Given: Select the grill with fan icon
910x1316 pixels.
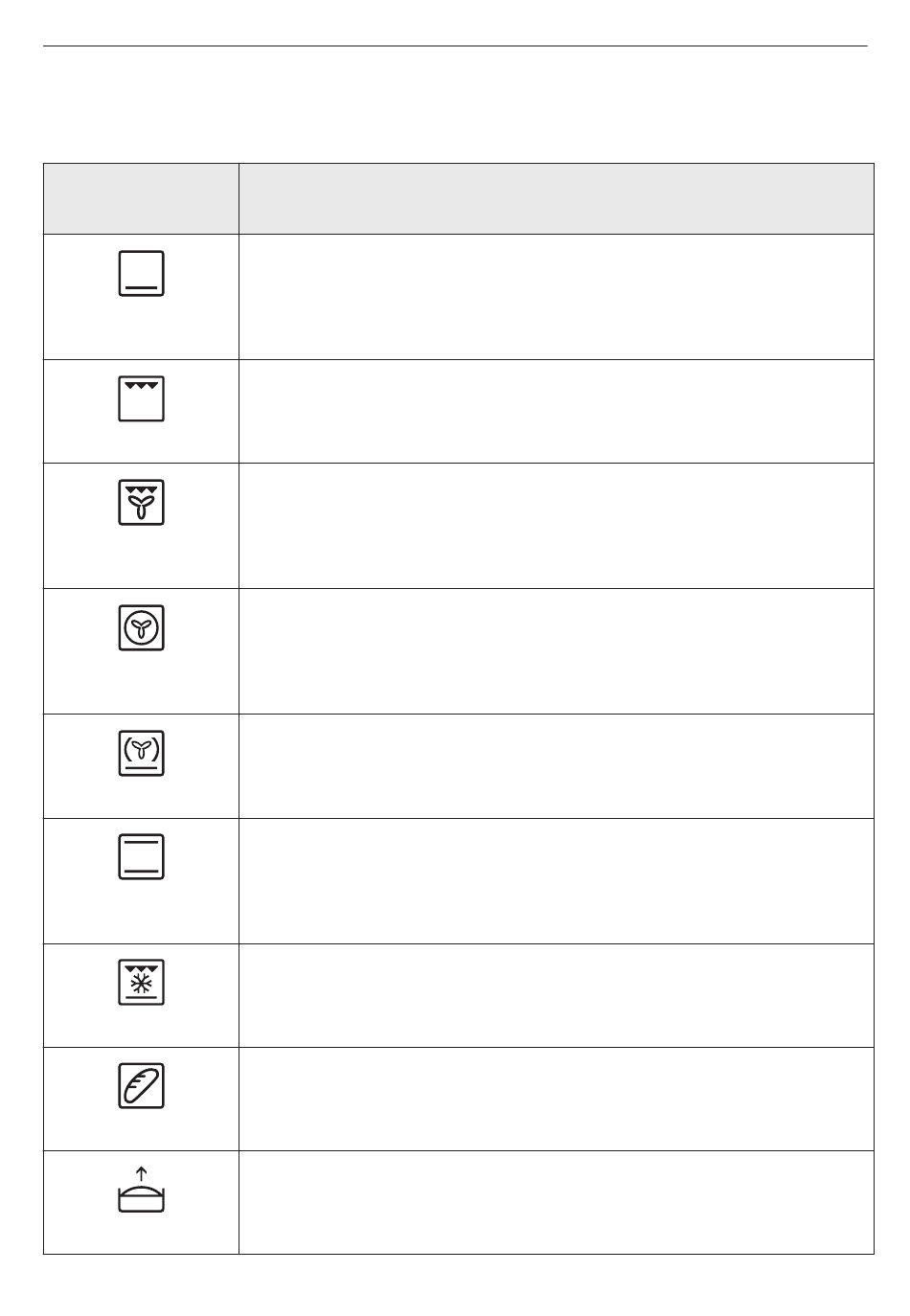Looking at the screenshot, I should pyautogui.click(x=142, y=503).
